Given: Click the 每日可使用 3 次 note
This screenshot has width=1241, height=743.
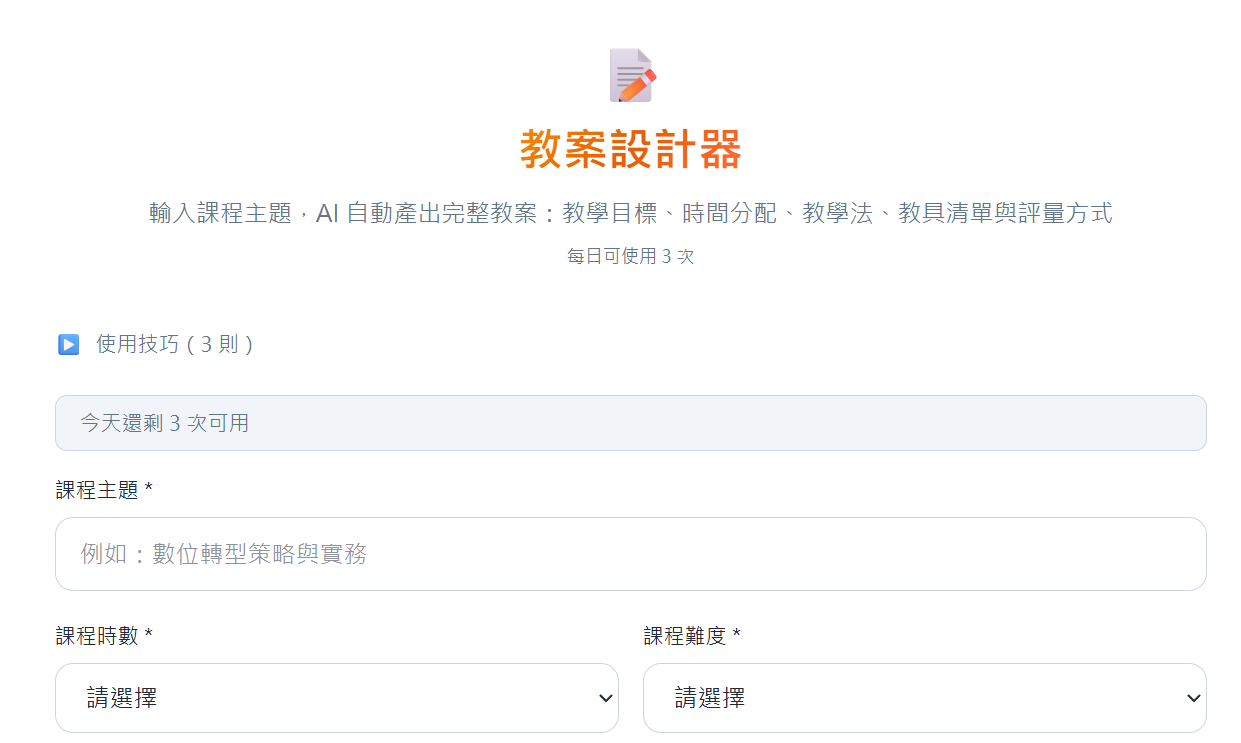Looking at the screenshot, I should 630,256.
